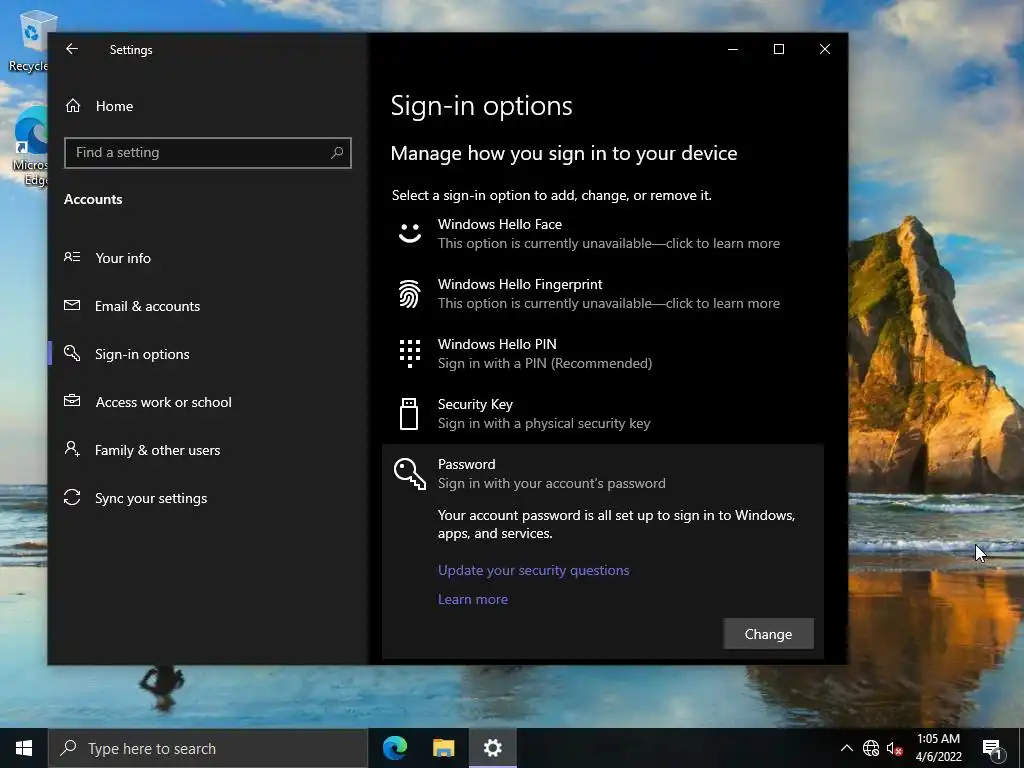The image size is (1024, 768).
Task: Click the Accounts section heading
Action: click(x=93, y=199)
